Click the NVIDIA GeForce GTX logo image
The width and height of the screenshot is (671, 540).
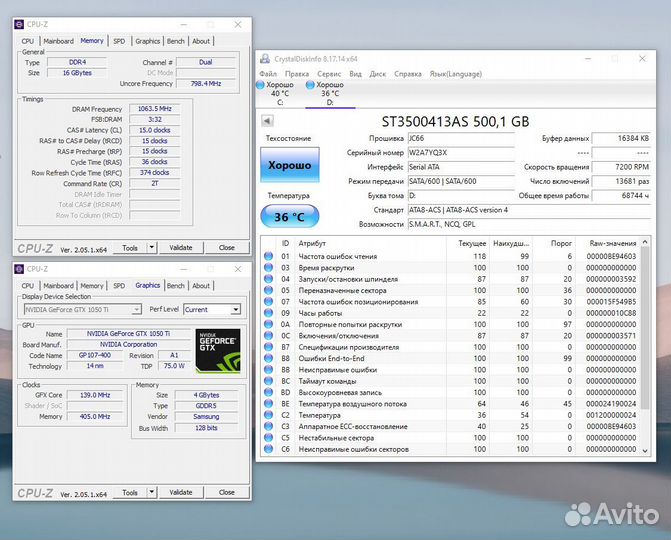click(218, 351)
